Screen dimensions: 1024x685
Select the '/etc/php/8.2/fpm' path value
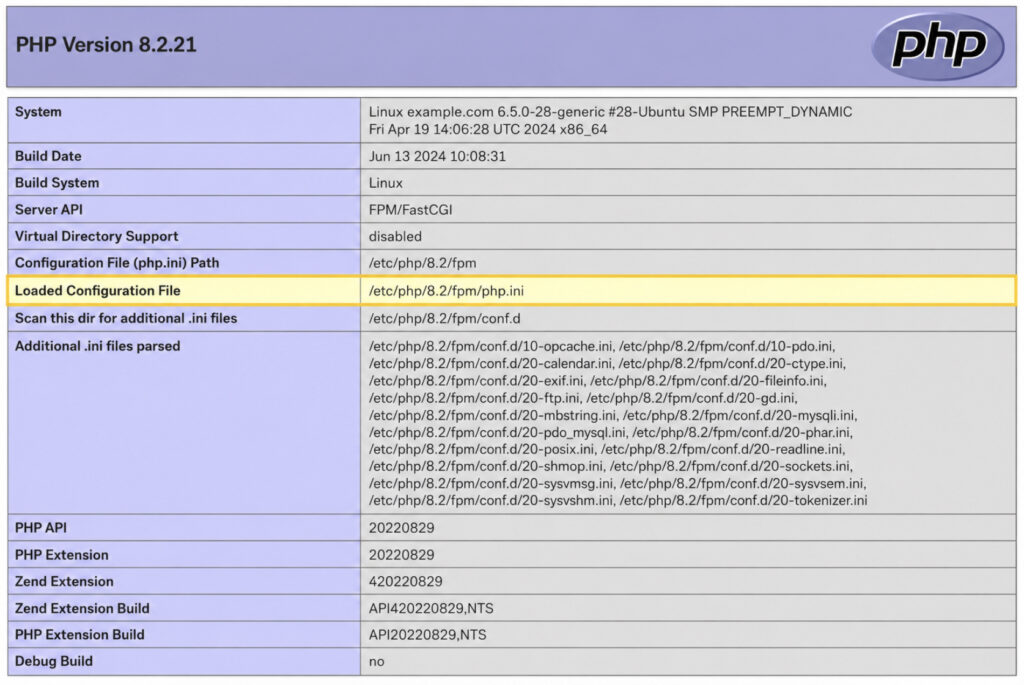click(x=423, y=263)
